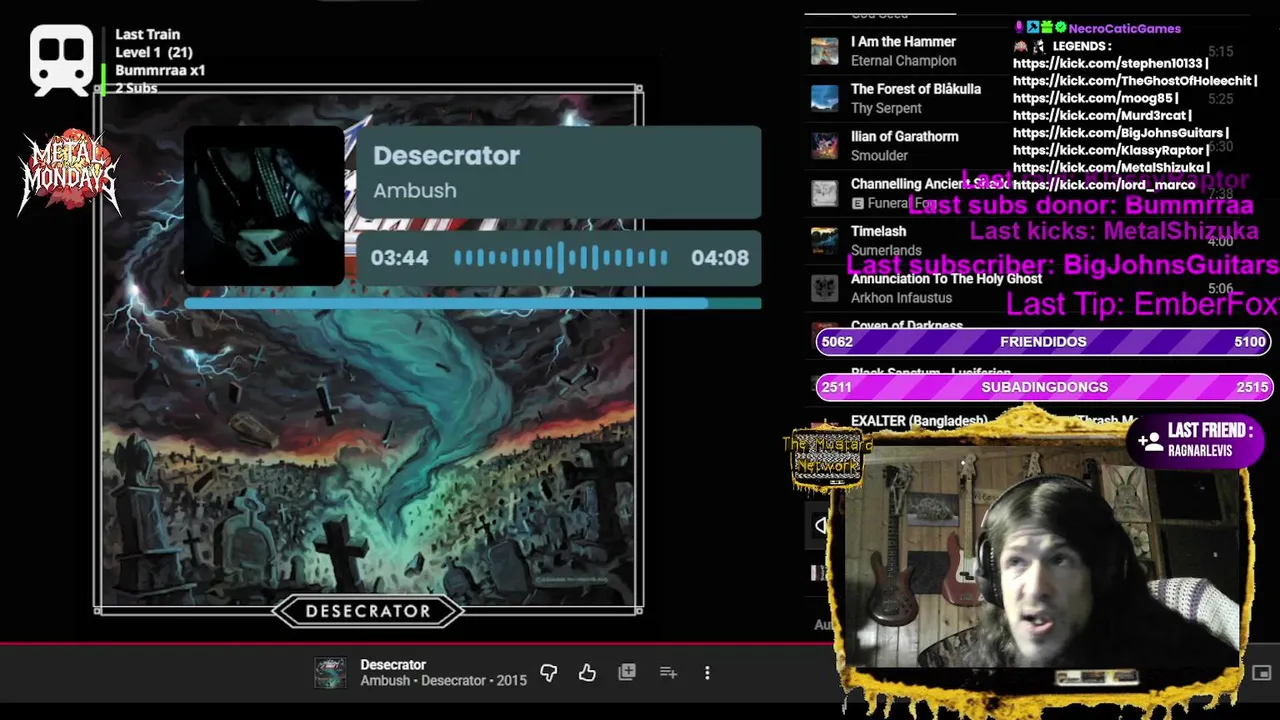Screen dimensions: 1280x720
Task: Open the kick.com/BigJohnsGuitars link
Action: pos(1118,132)
